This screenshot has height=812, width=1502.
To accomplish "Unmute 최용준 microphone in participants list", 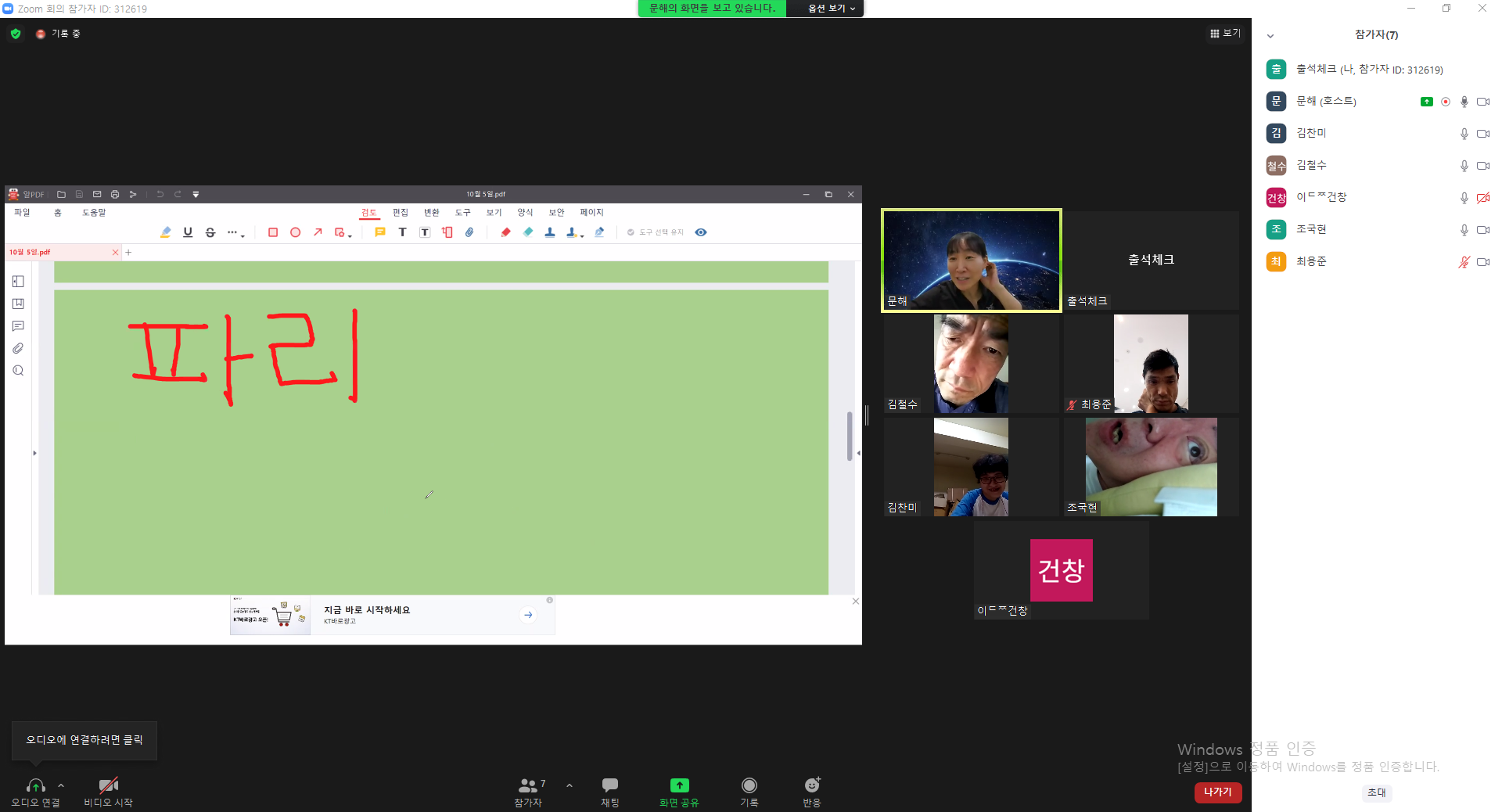I will click(1464, 262).
